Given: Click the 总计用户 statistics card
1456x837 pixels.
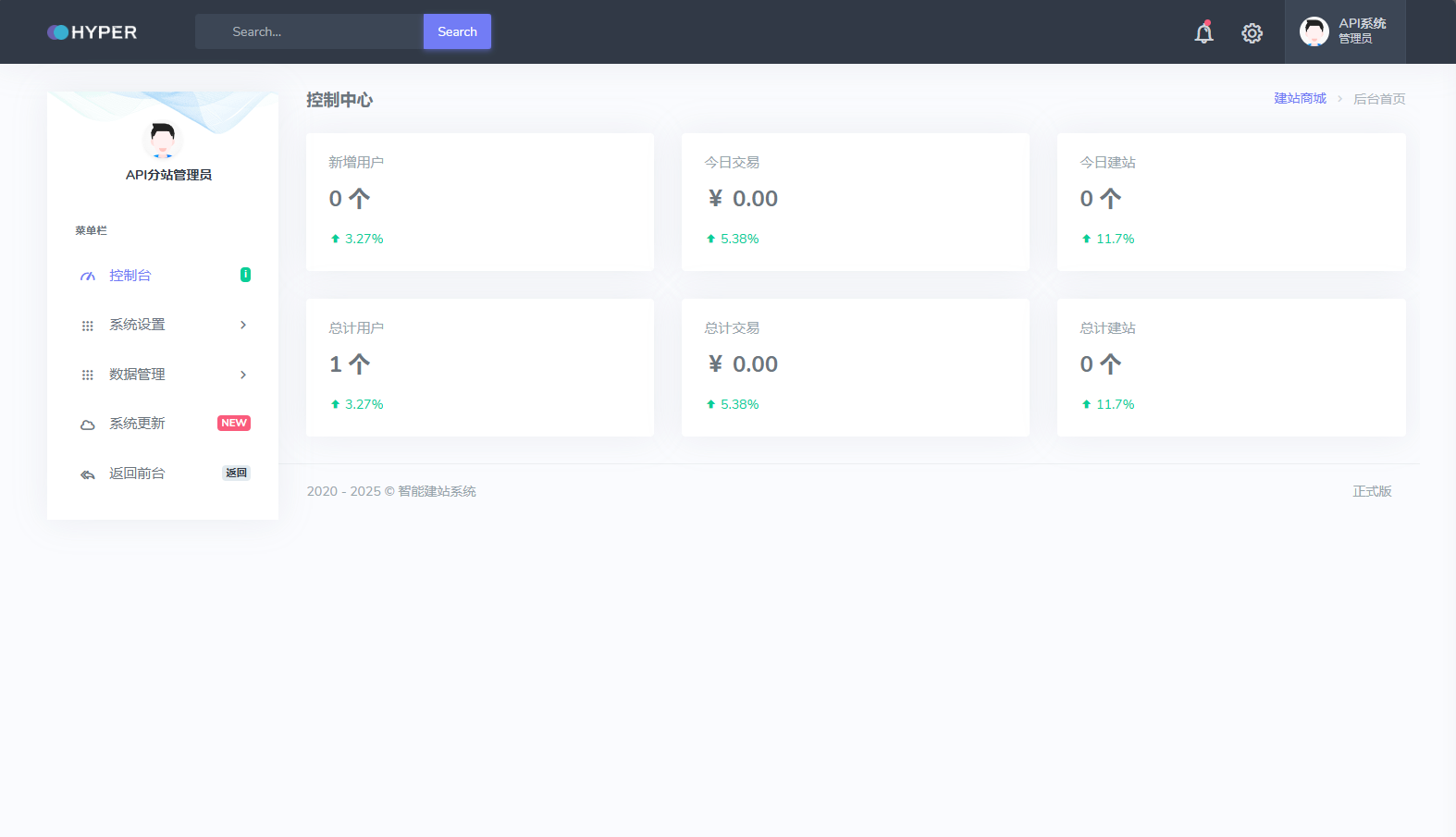Looking at the screenshot, I should tap(479, 367).
